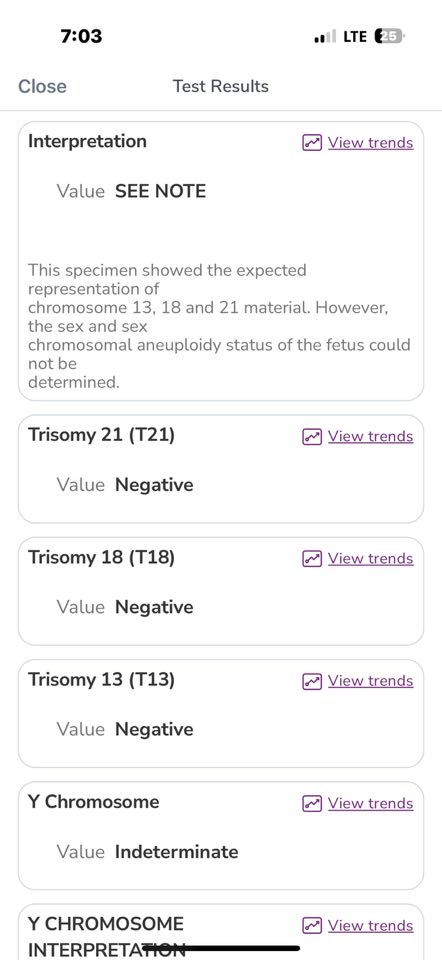Tap the trend chart icon for Trisomy 21
The image size is (442, 960).
click(312, 437)
